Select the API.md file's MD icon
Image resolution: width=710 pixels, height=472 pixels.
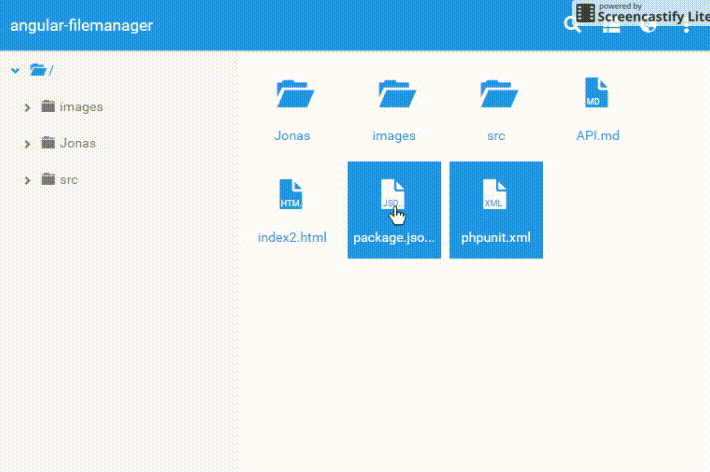coord(596,92)
